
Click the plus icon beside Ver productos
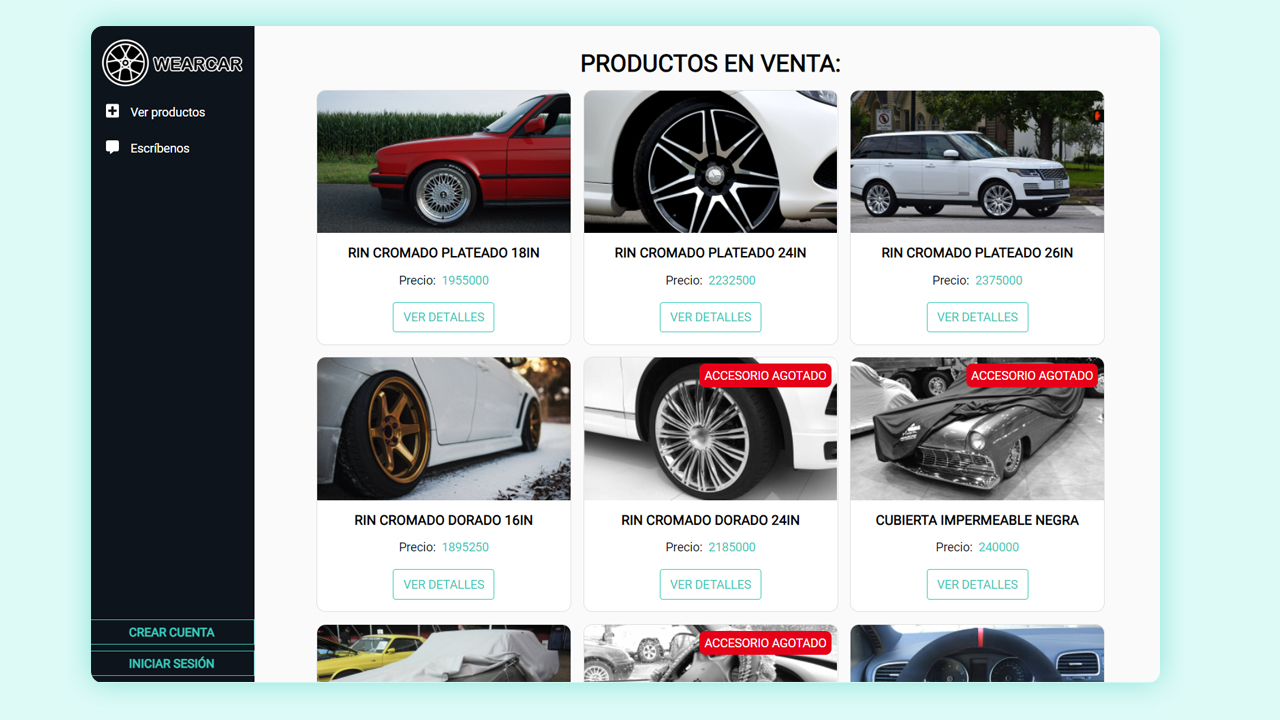pyautogui.click(x=112, y=111)
